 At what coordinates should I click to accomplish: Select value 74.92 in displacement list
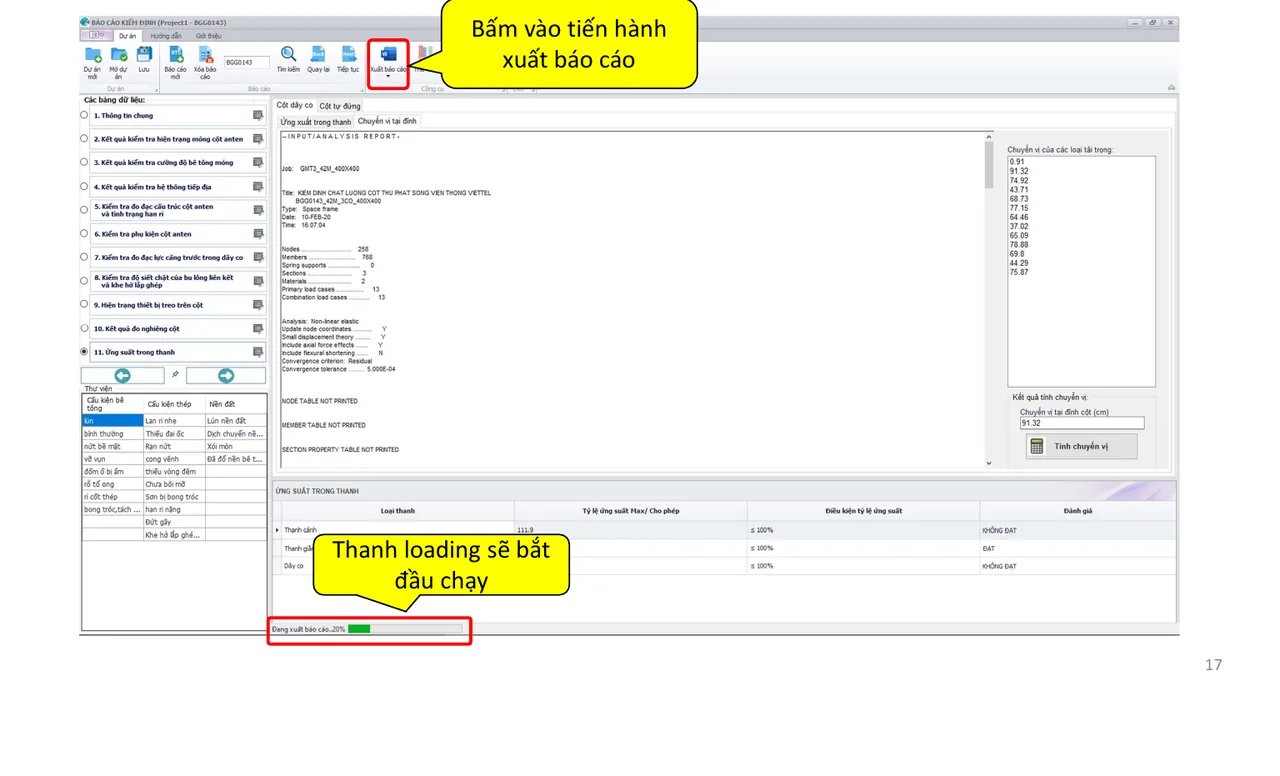coord(1019,180)
